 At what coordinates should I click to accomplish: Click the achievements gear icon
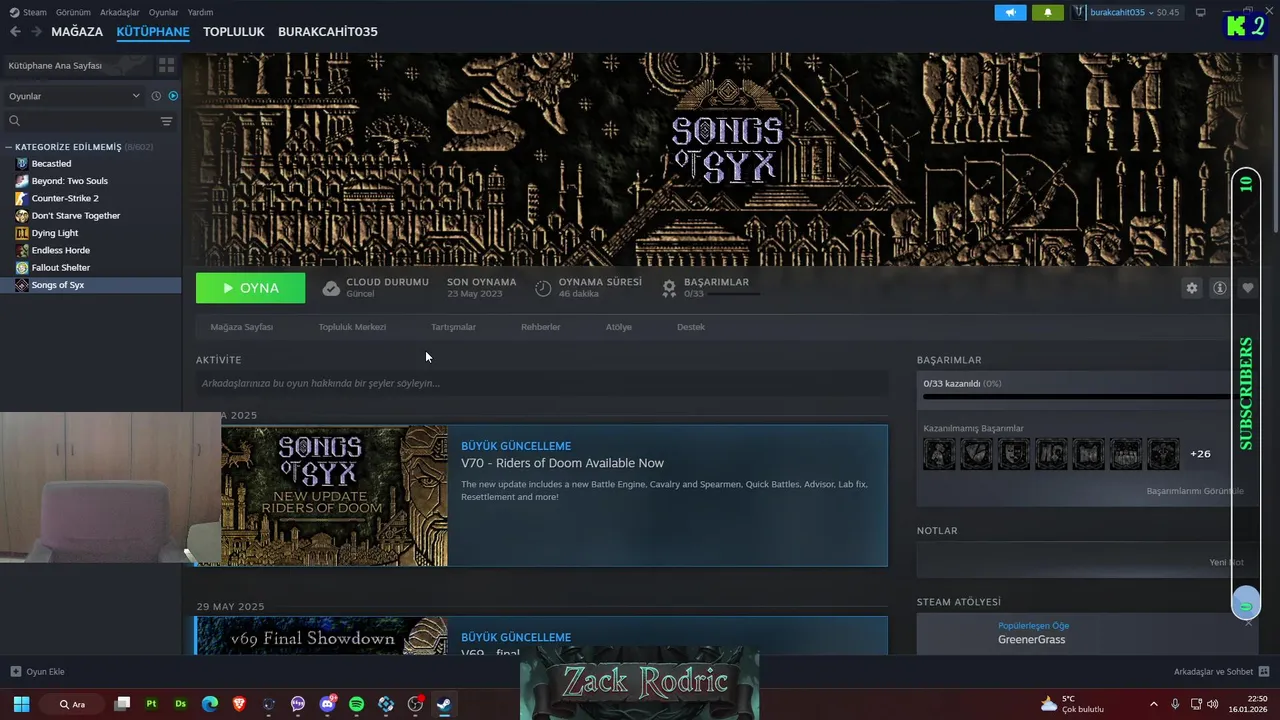tap(669, 288)
